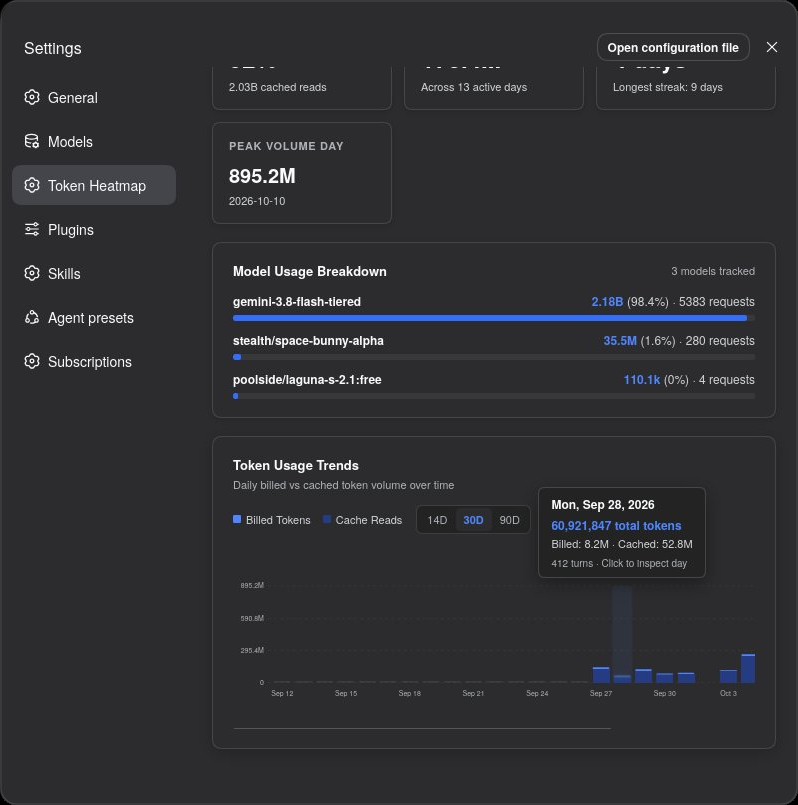Screen dimensions: 798x805
Task: Close the Settings dialog
Action: click(771, 47)
